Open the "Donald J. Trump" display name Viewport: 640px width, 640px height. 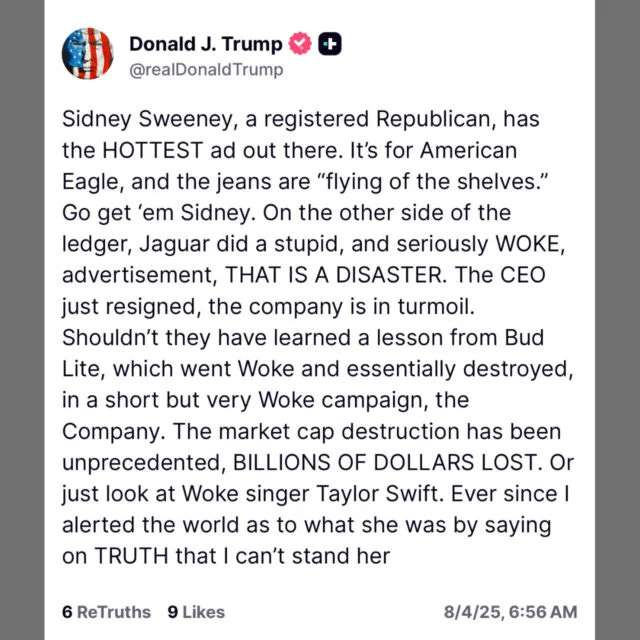(x=205, y=43)
